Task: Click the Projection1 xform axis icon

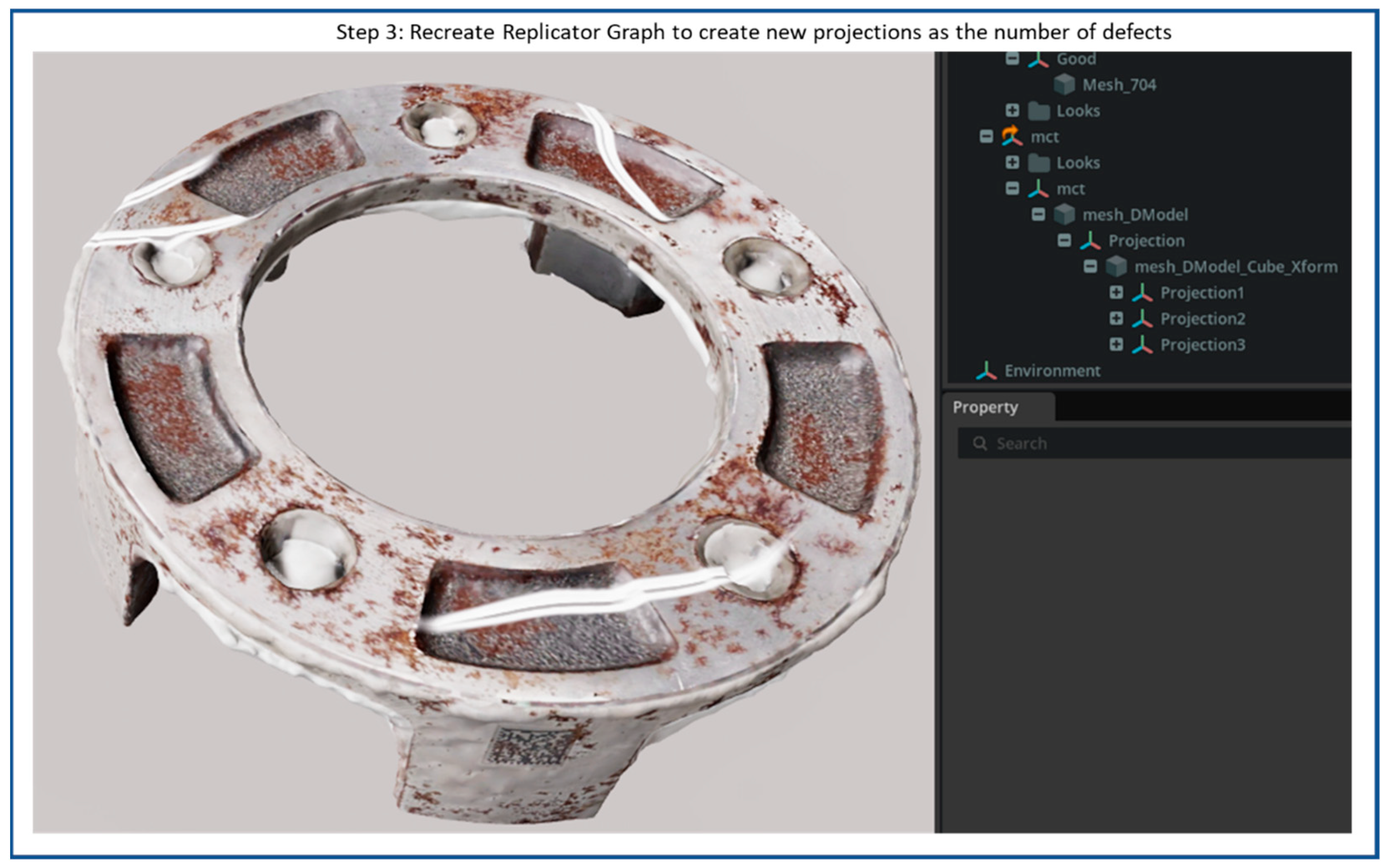Action: [1142, 293]
